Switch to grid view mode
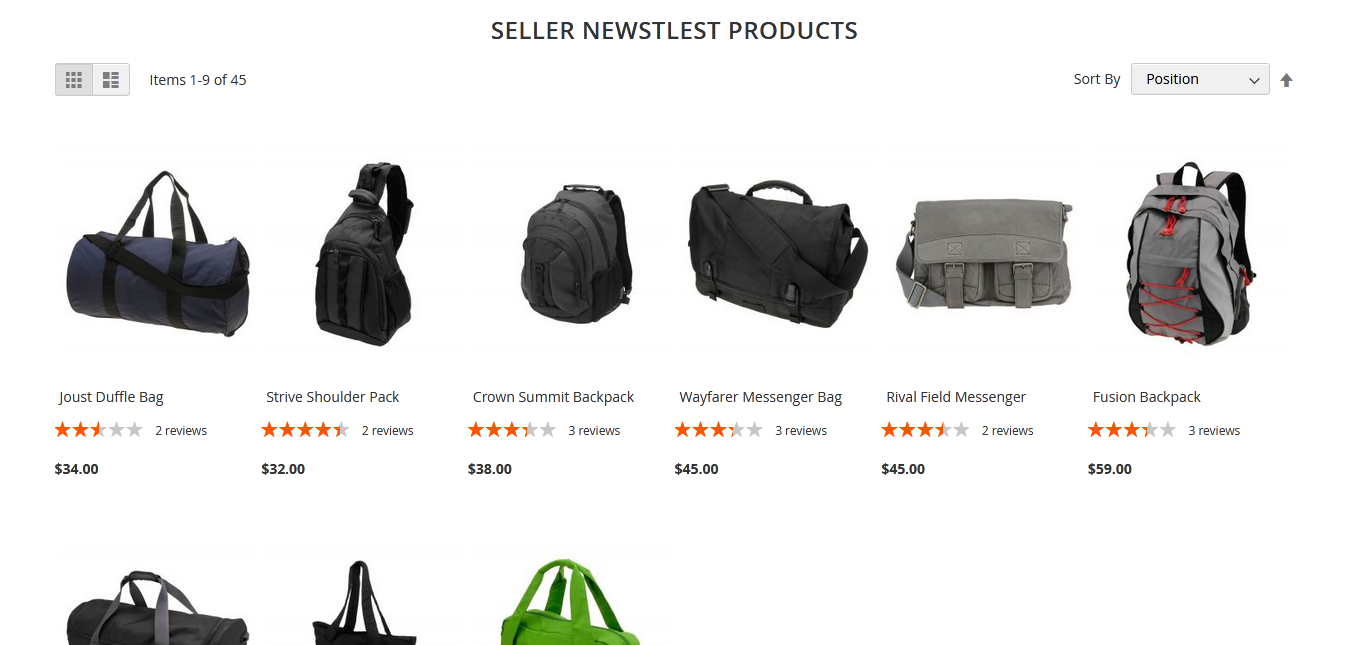The image size is (1345, 645). [x=74, y=80]
